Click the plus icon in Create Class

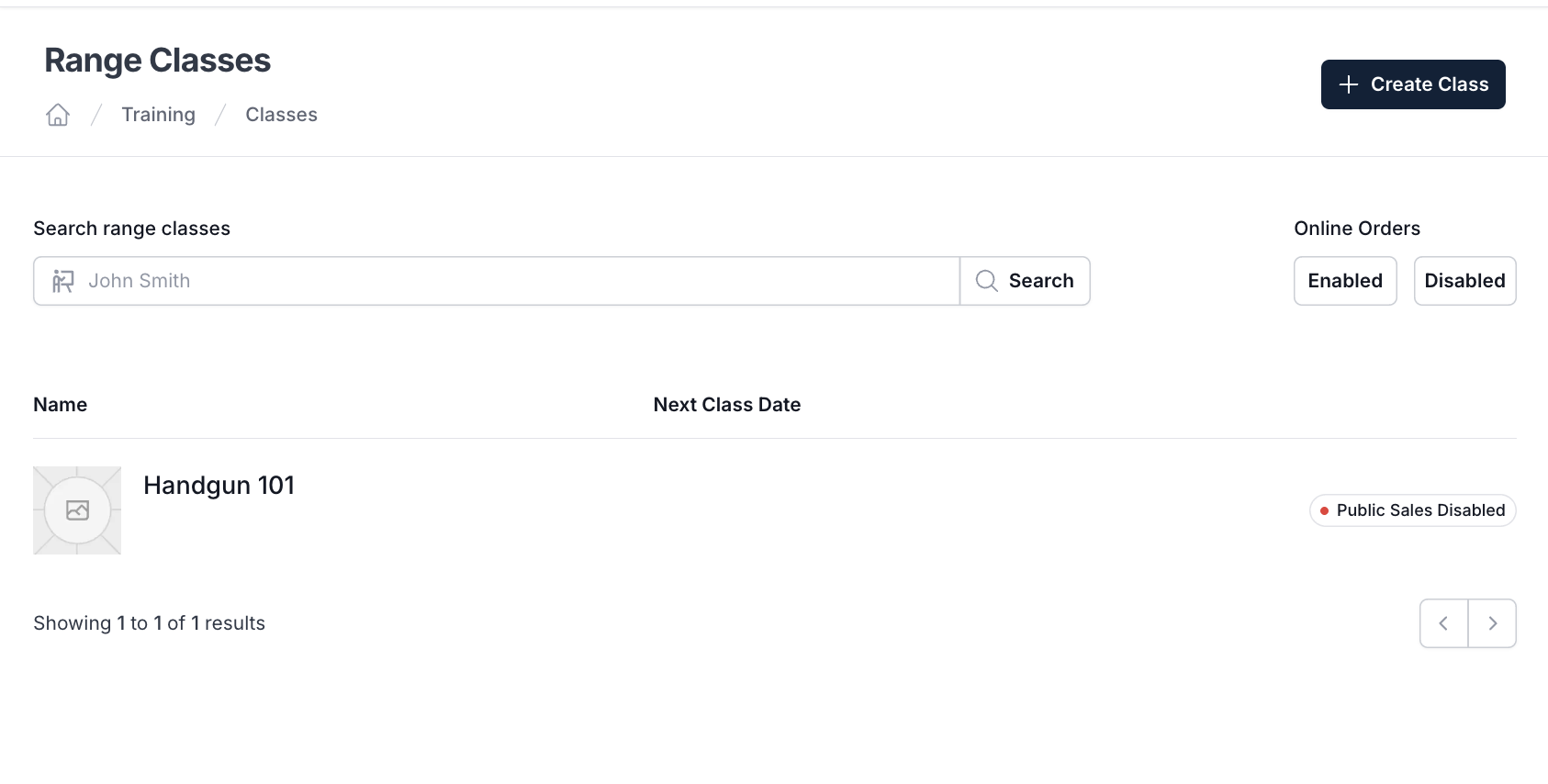point(1348,84)
